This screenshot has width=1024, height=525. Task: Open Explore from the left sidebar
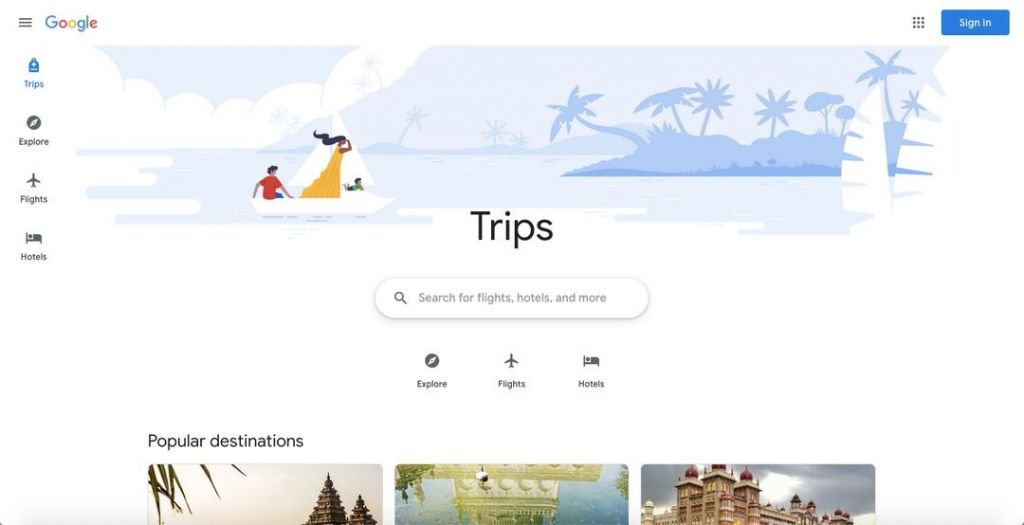click(x=33, y=131)
